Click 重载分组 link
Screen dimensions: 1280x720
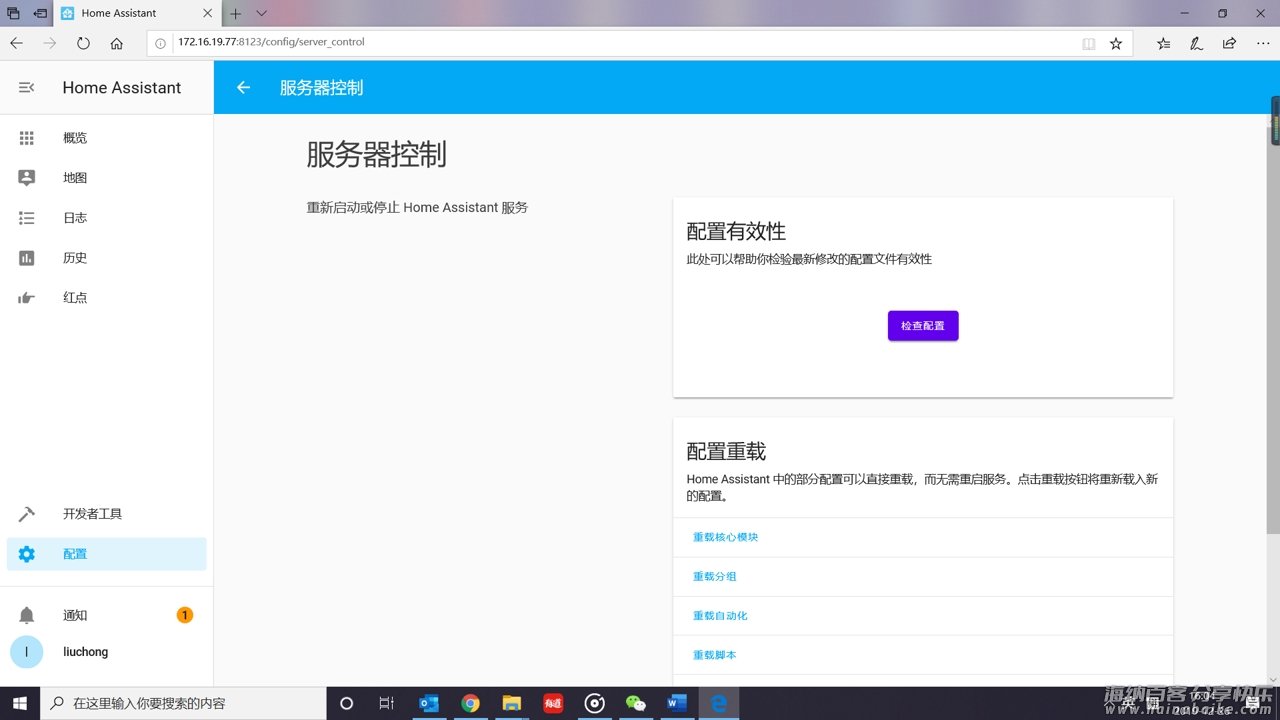pos(714,576)
